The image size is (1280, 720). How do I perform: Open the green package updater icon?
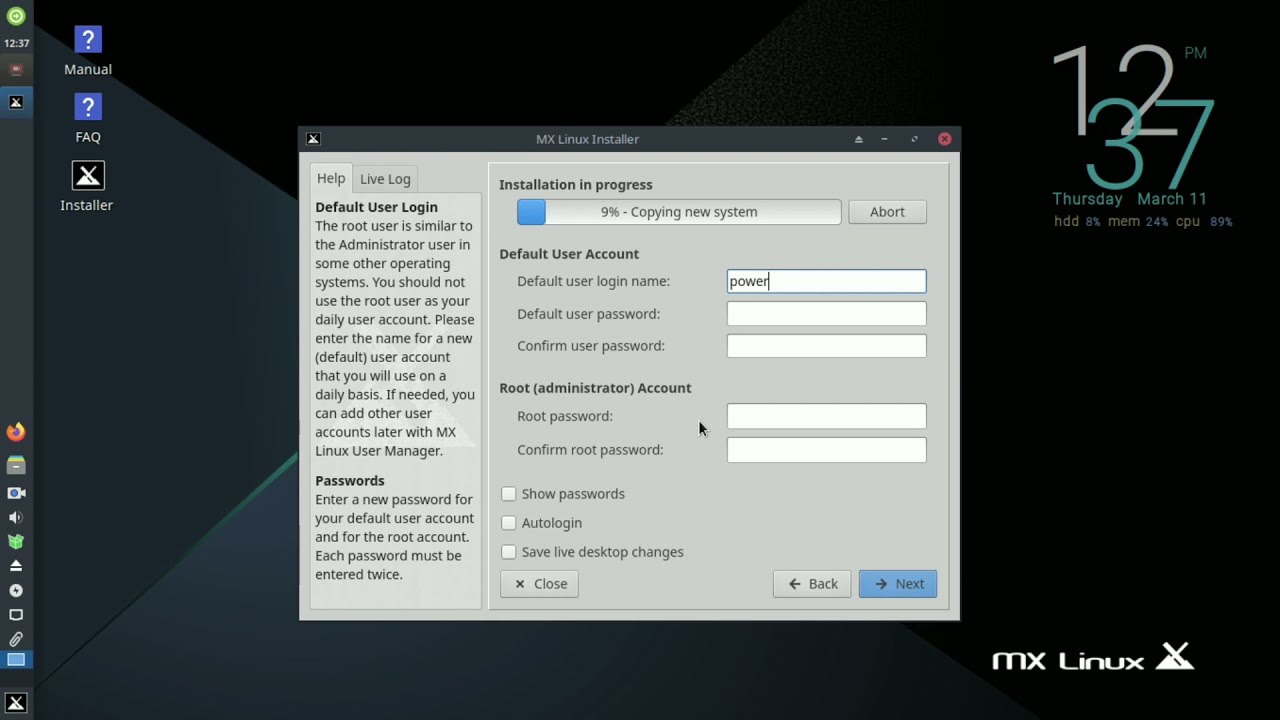pos(16,541)
